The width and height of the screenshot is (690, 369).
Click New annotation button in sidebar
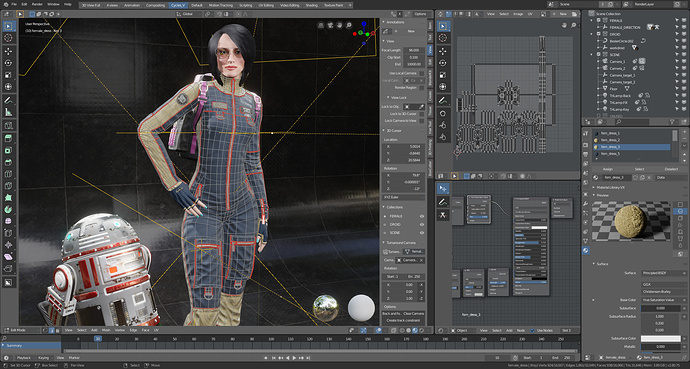[411, 31]
